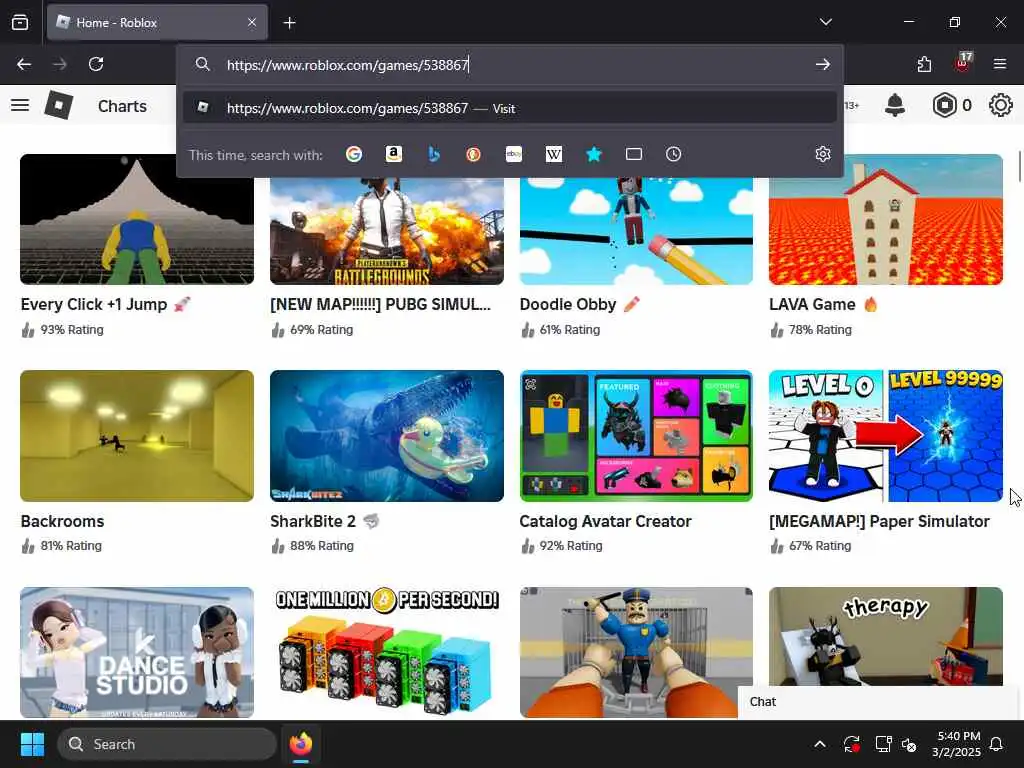Go back to previous page
This screenshot has height=768, width=1024.
pyautogui.click(x=24, y=64)
